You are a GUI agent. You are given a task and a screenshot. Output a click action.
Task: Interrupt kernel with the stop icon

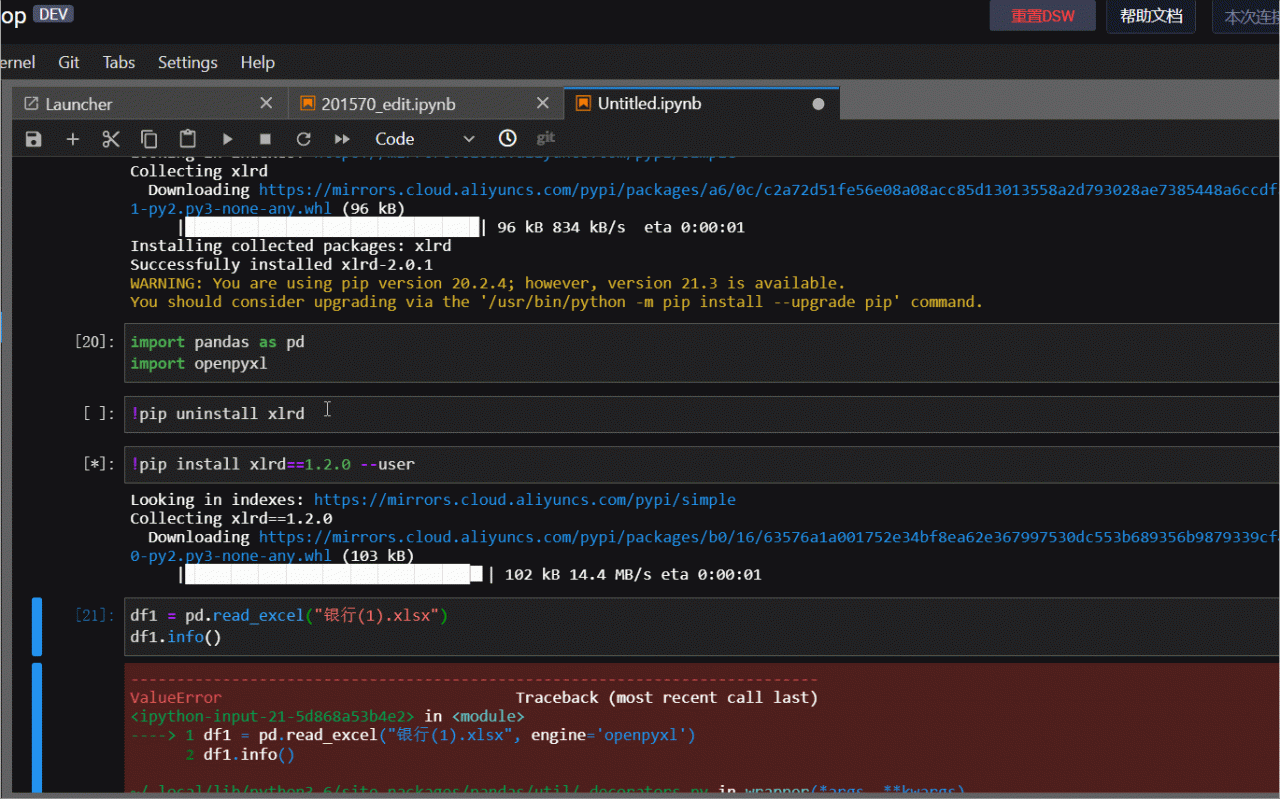click(265, 139)
